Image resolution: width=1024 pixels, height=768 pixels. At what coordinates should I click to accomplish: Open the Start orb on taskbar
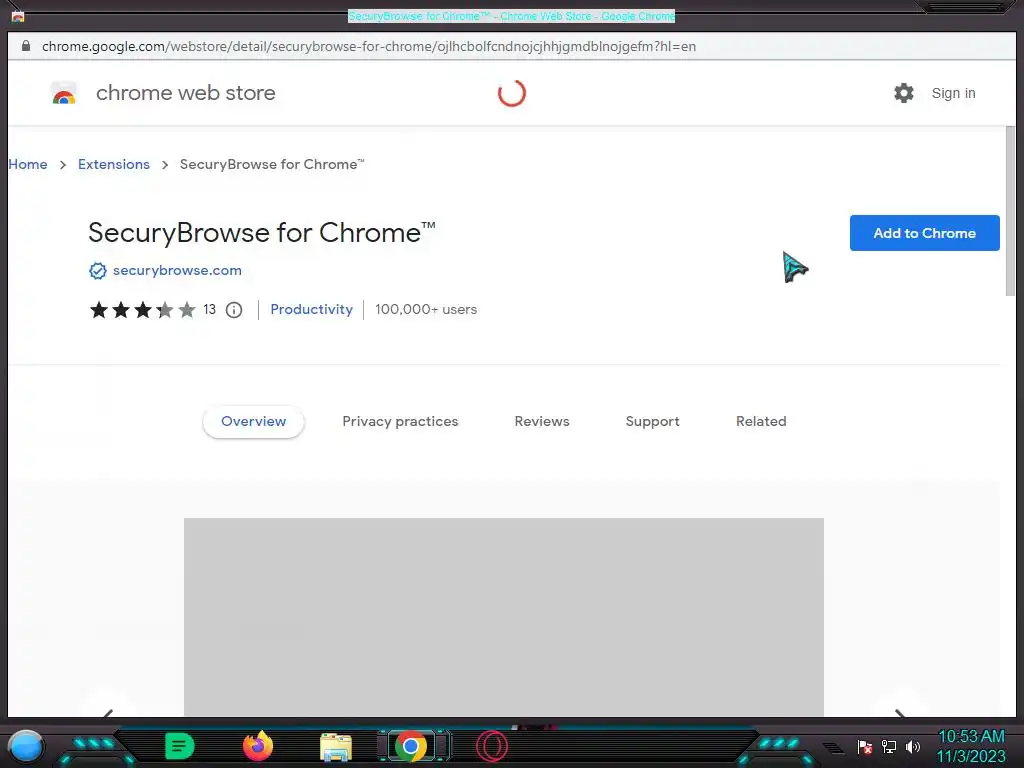click(x=26, y=746)
